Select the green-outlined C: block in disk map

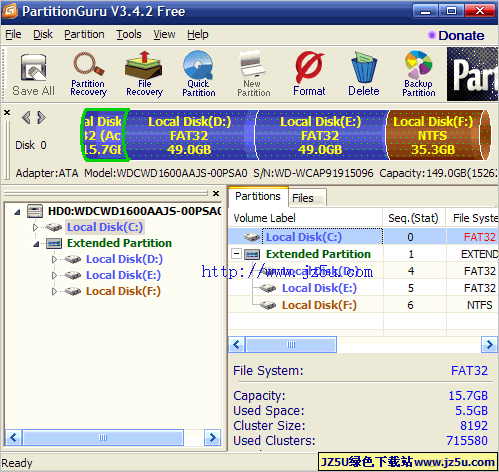point(104,135)
